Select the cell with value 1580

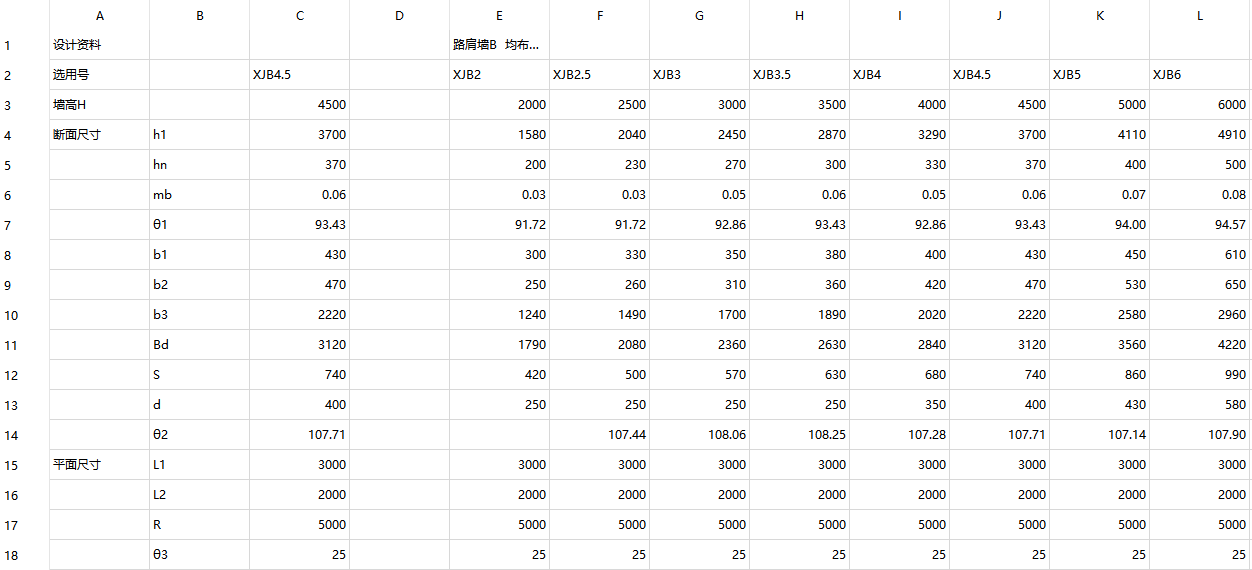pos(499,135)
